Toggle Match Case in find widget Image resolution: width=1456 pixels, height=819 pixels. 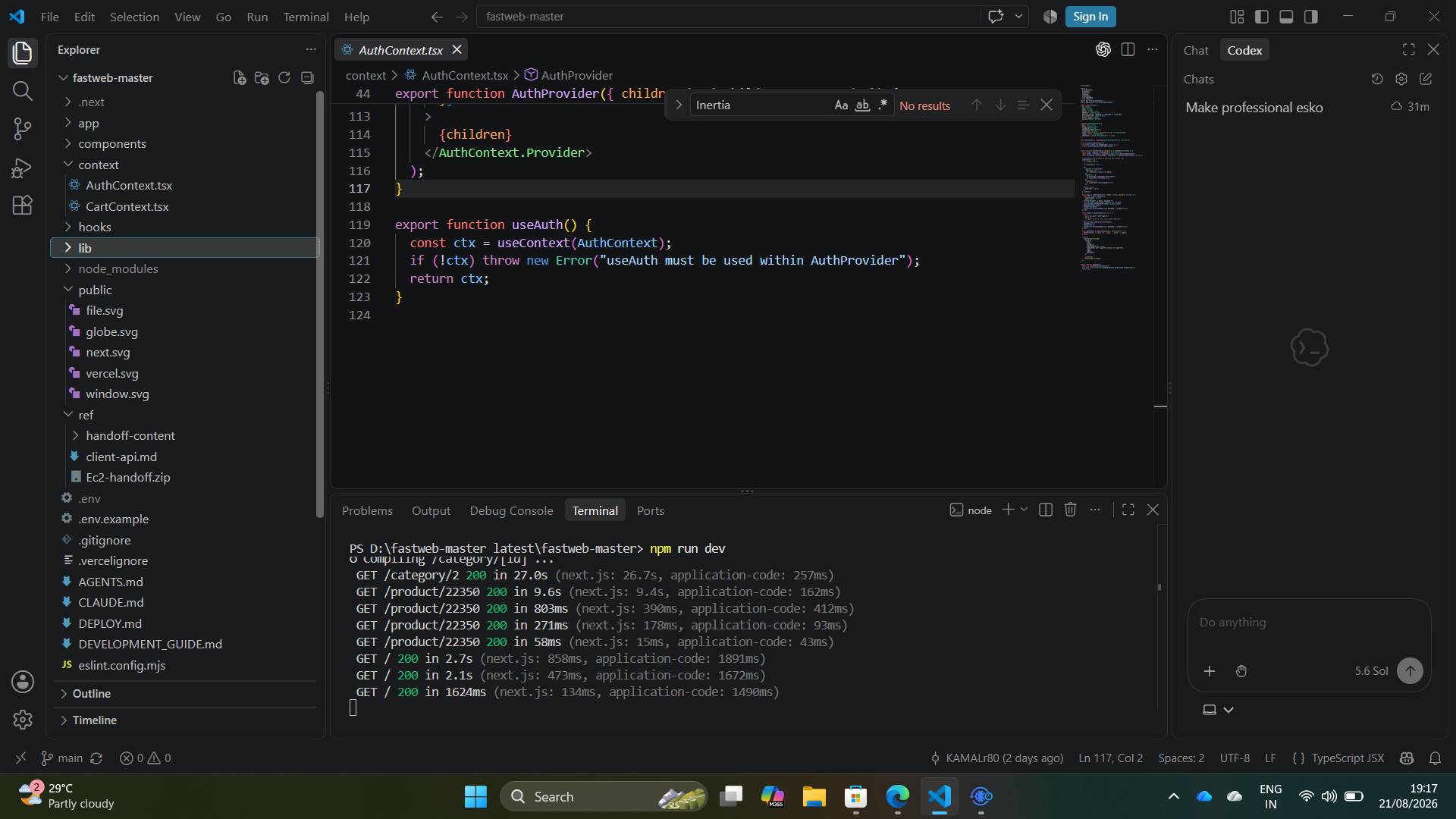click(841, 105)
